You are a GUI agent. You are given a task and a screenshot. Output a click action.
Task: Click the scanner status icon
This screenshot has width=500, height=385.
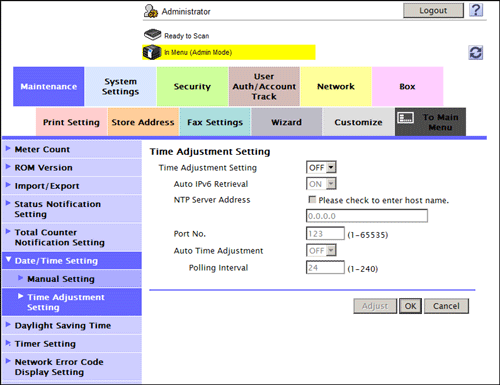tap(152, 34)
